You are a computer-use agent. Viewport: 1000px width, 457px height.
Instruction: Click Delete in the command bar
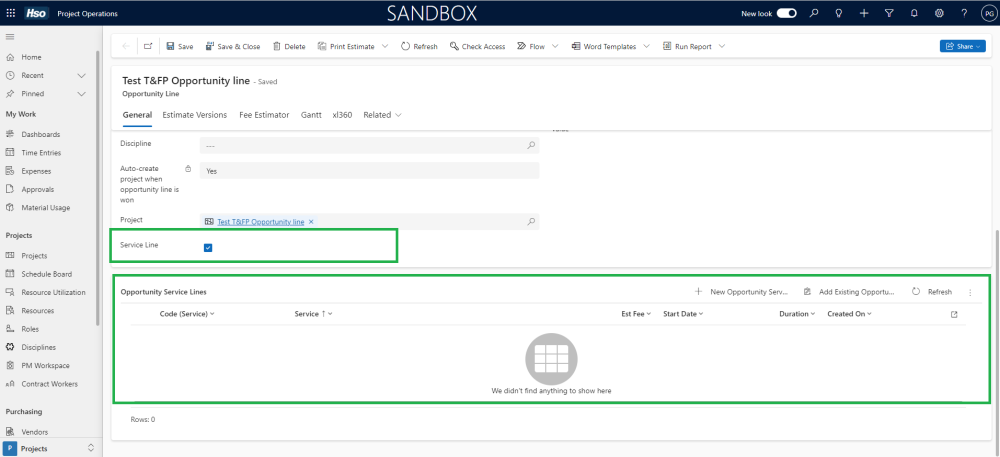(x=289, y=47)
